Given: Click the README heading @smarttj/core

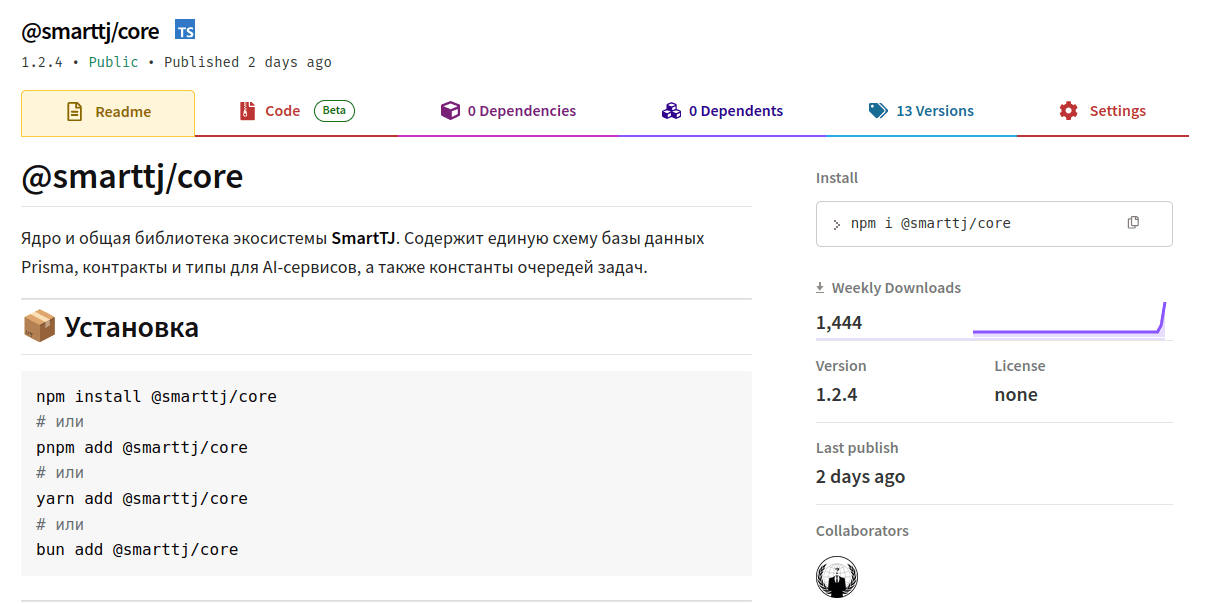Looking at the screenshot, I should tap(132, 178).
